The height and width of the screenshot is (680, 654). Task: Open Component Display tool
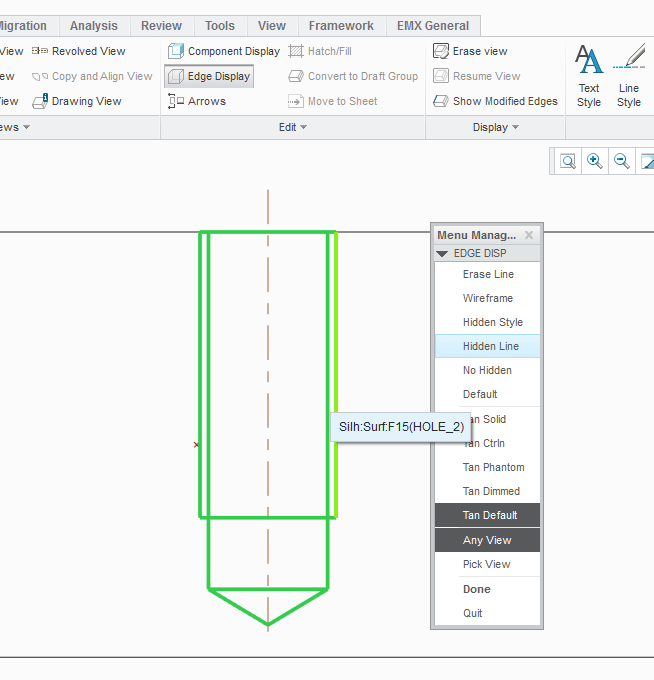(x=177, y=51)
